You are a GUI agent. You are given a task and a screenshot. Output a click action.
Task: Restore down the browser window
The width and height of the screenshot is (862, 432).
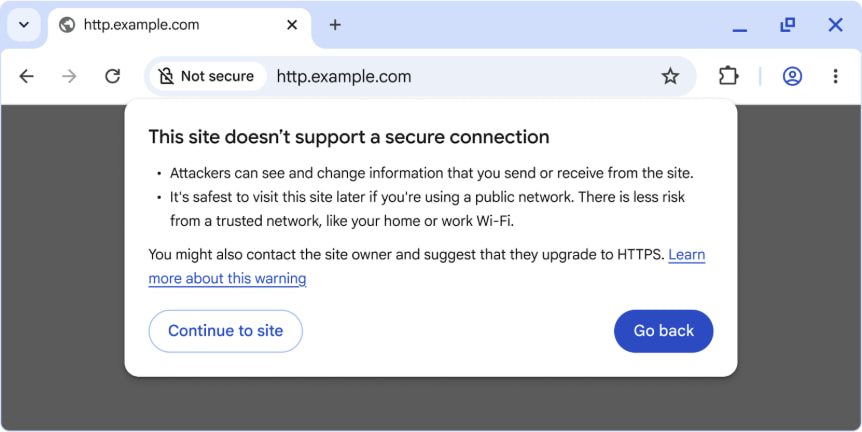tap(788, 25)
